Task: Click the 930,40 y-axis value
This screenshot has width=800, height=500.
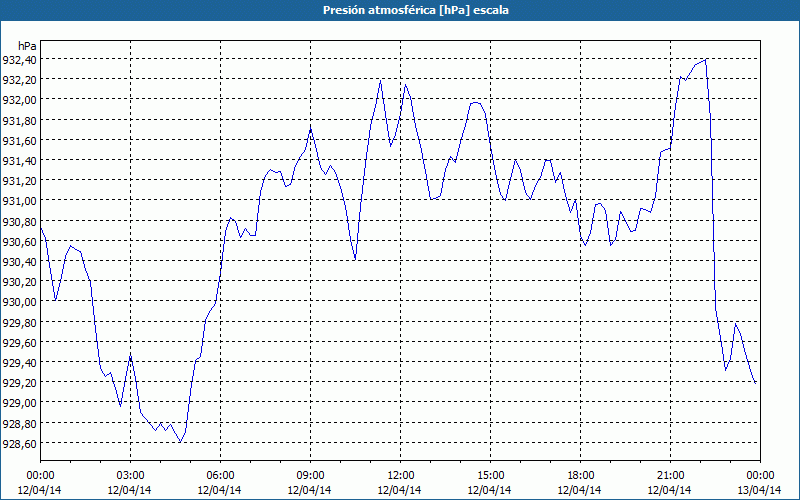Action: point(19,262)
